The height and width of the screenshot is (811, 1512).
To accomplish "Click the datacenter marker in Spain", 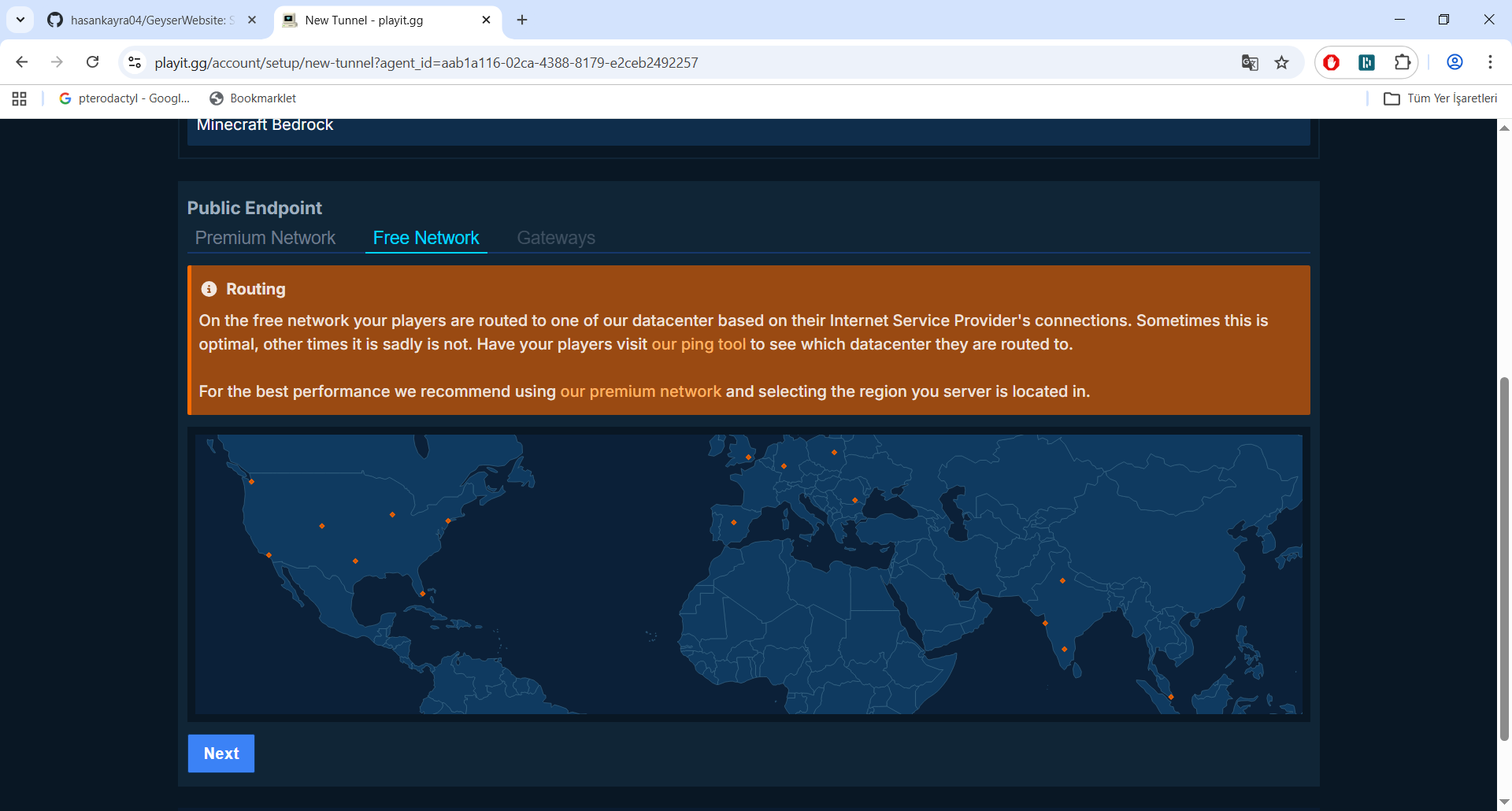I will (x=734, y=523).
